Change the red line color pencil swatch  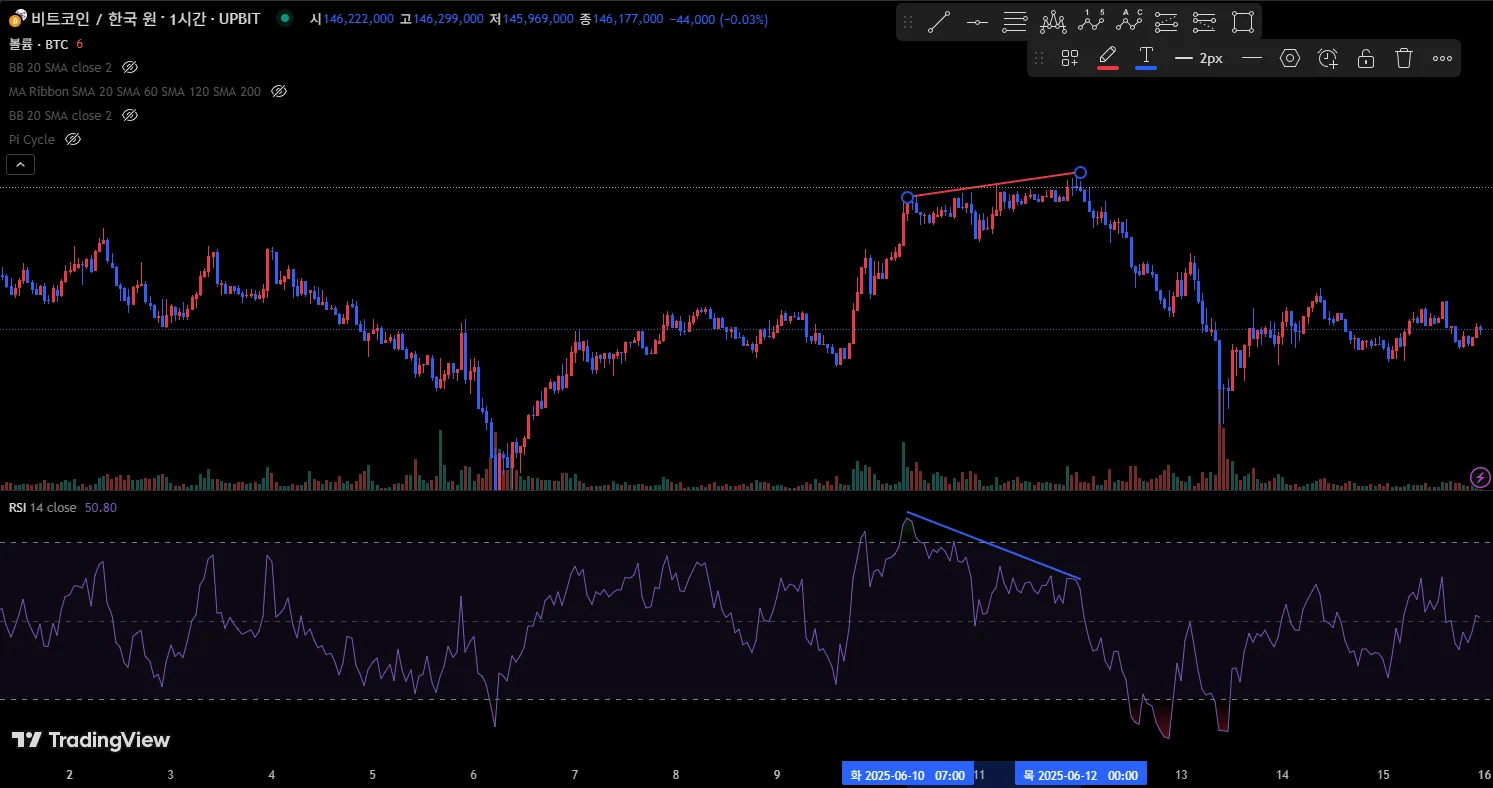tap(1108, 58)
